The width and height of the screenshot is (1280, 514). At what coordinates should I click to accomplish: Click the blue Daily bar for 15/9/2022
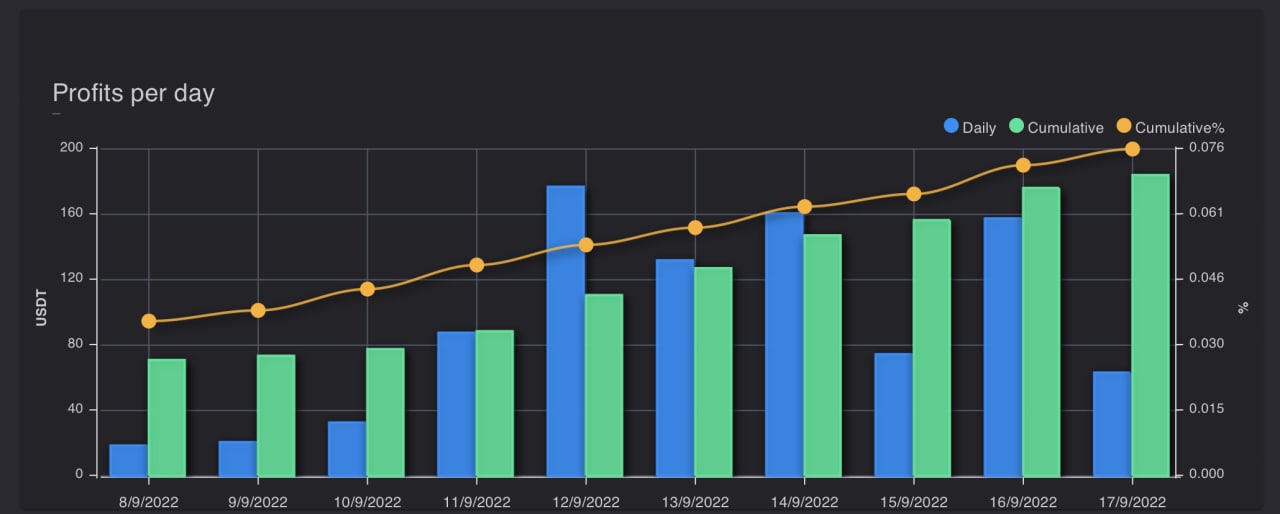pyautogui.click(x=894, y=415)
